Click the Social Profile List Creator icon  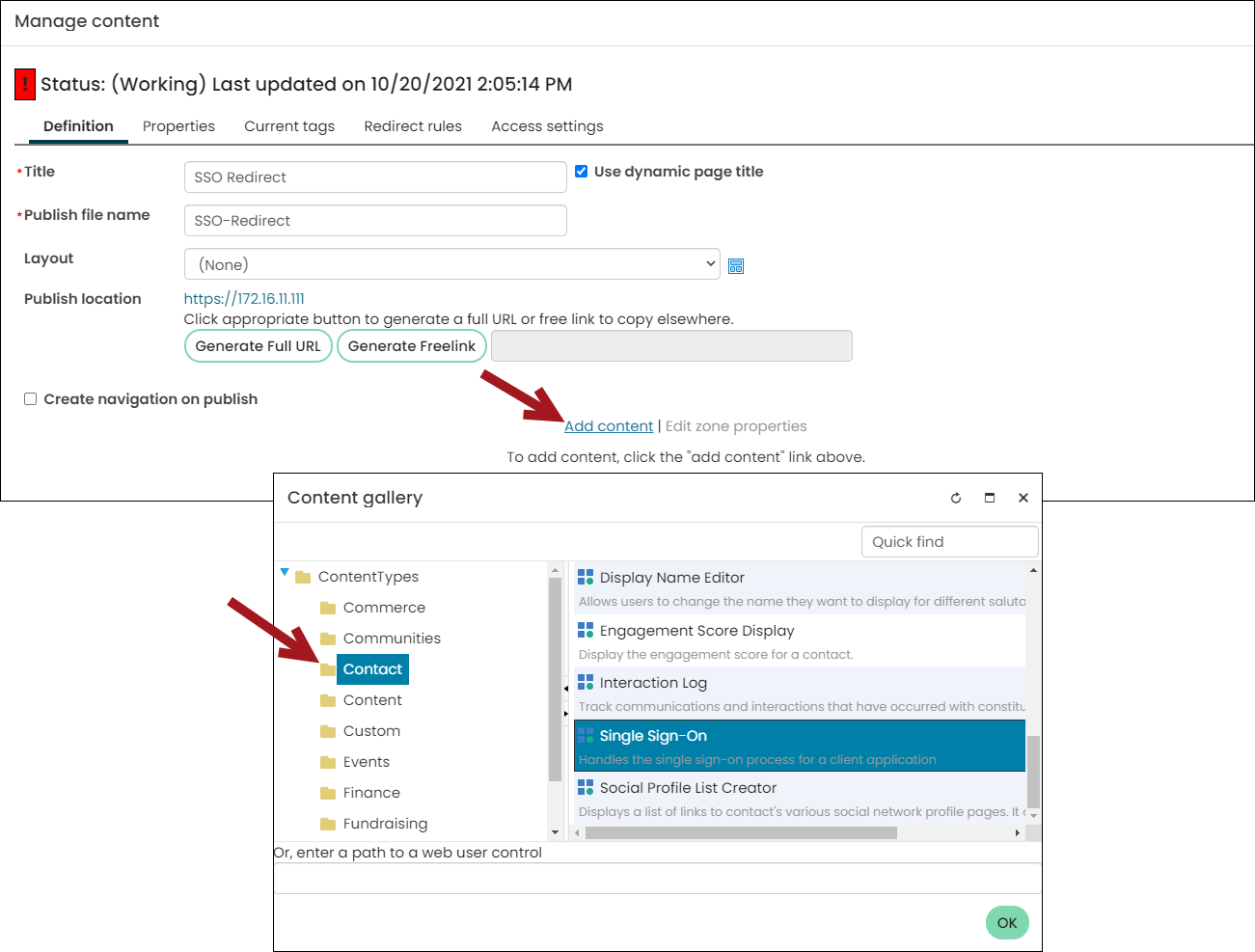[586, 787]
